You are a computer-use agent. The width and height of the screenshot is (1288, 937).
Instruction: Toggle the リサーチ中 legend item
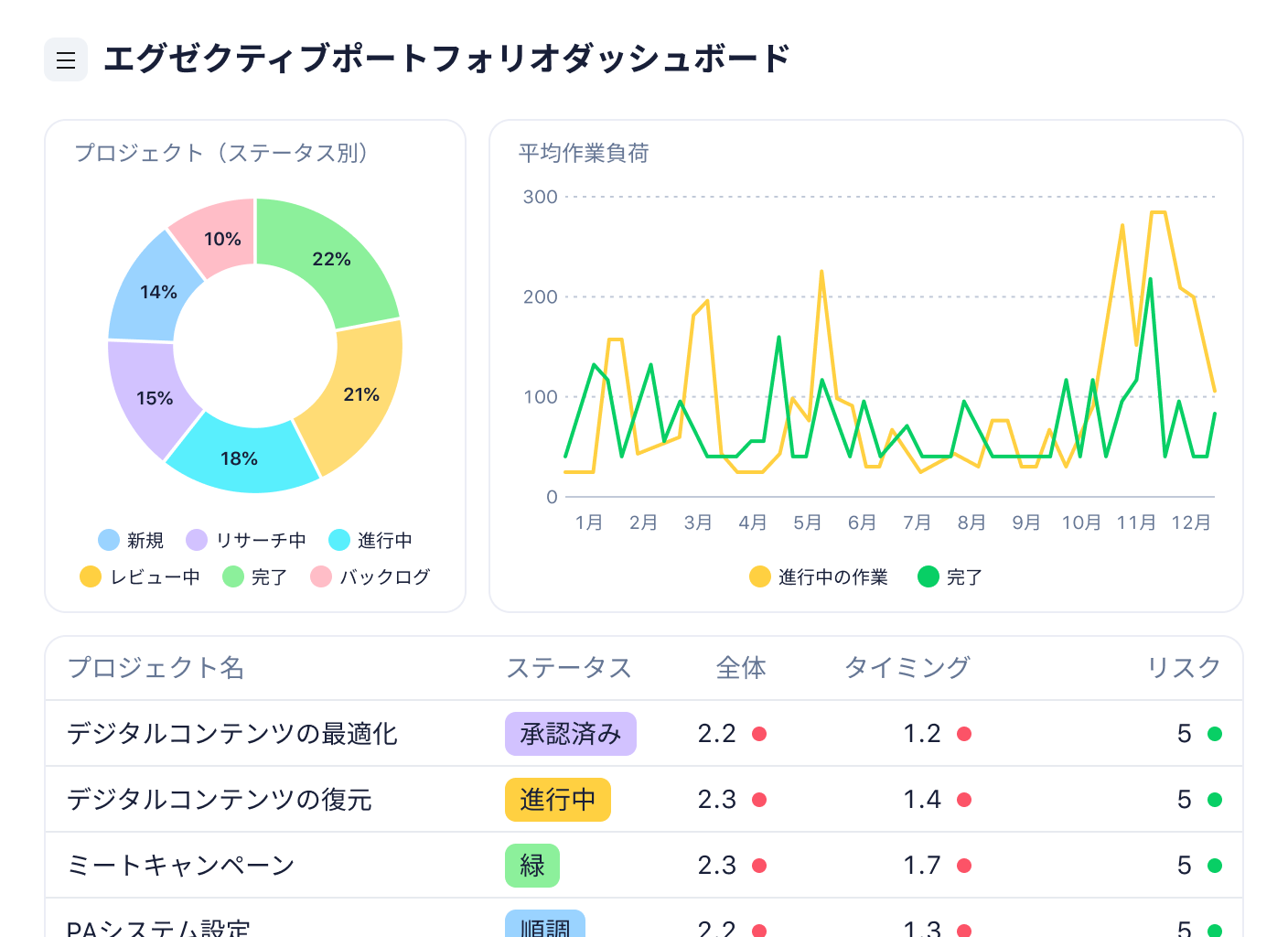(246, 541)
